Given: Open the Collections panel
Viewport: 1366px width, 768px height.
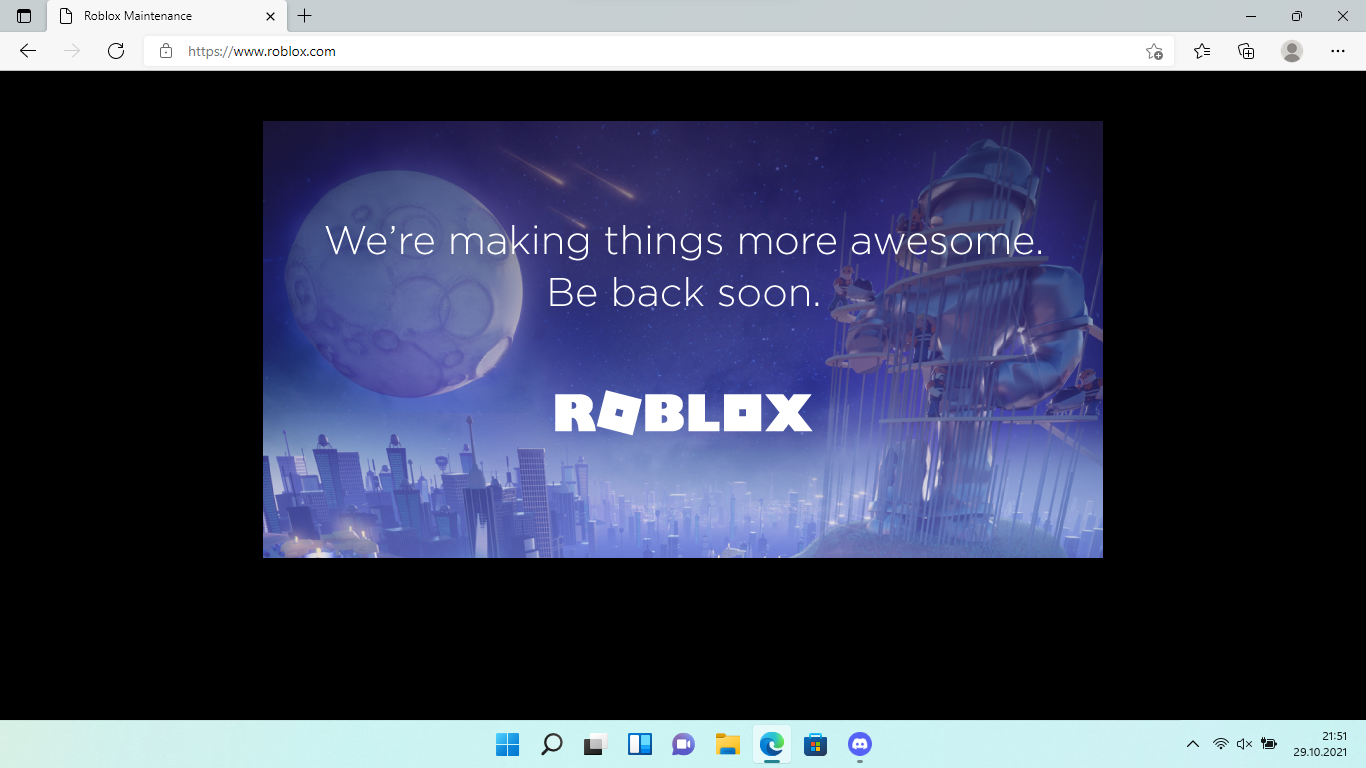Looking at the screenshot, I should (x=1246, y=51).
